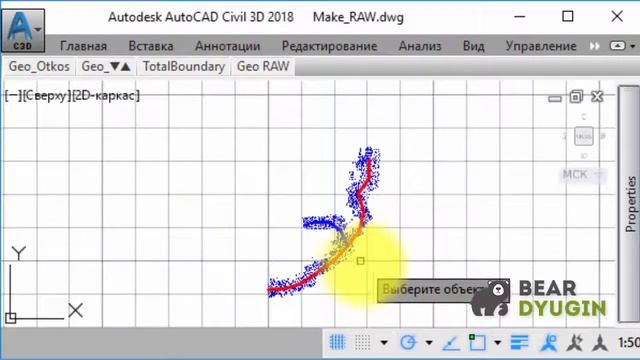Image resolution: width=640 pixels, height=360 pixels.
Task: Click the UCS origin square icon
Action: (11, 318)
